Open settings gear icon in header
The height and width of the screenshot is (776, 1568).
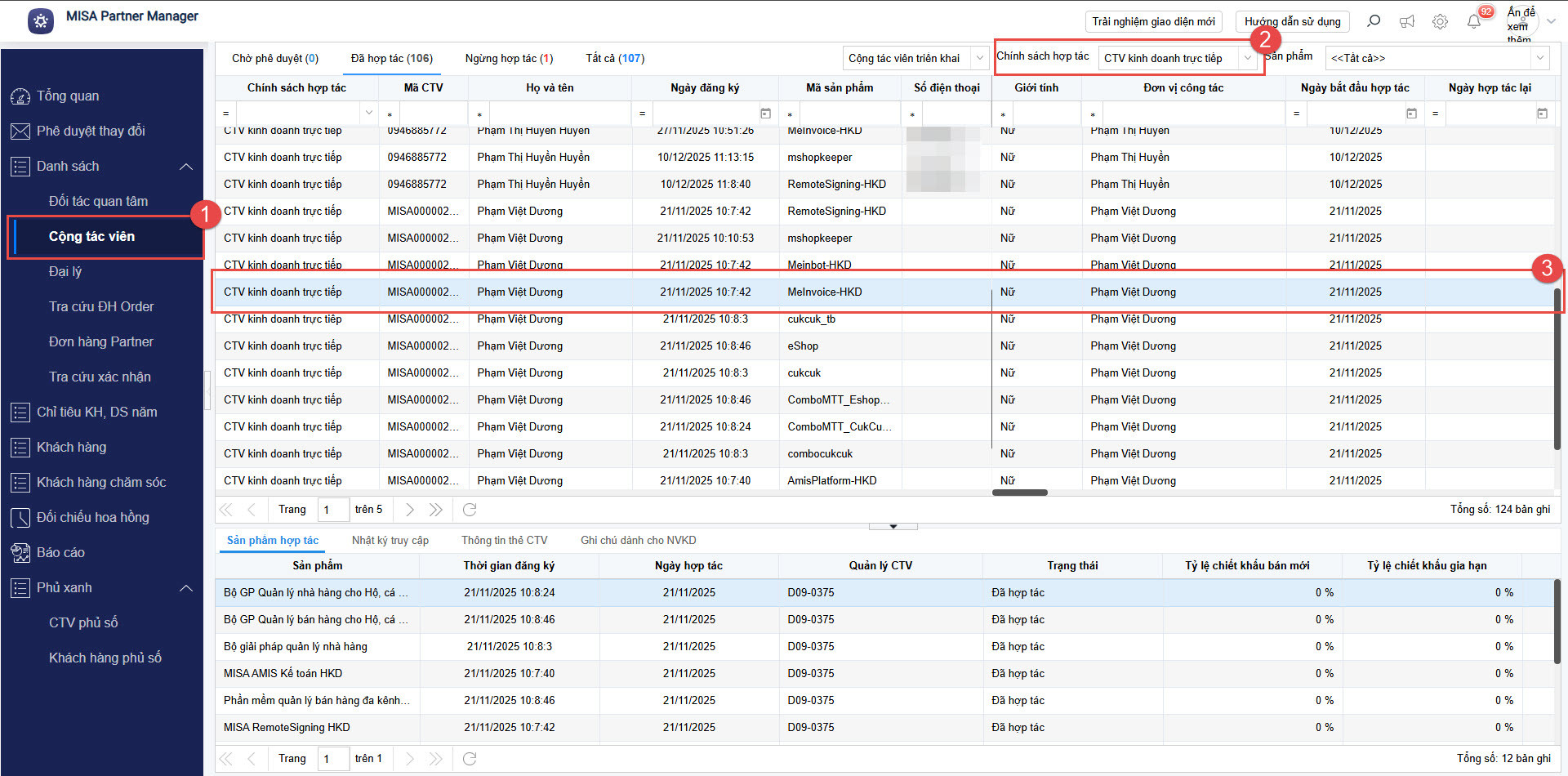(1440, 21)
